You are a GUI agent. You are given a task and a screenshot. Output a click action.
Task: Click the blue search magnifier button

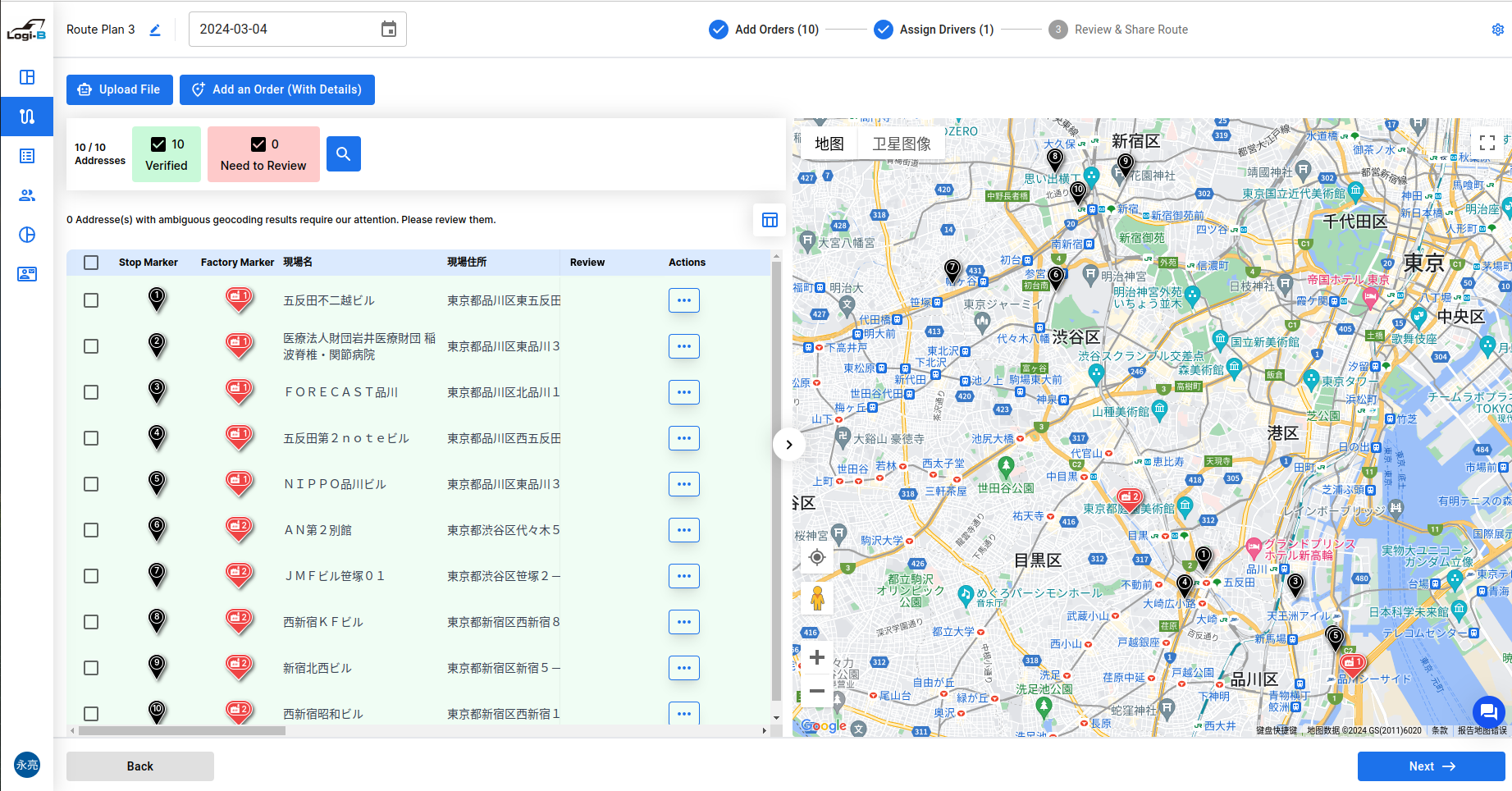[x=343, y=153]
